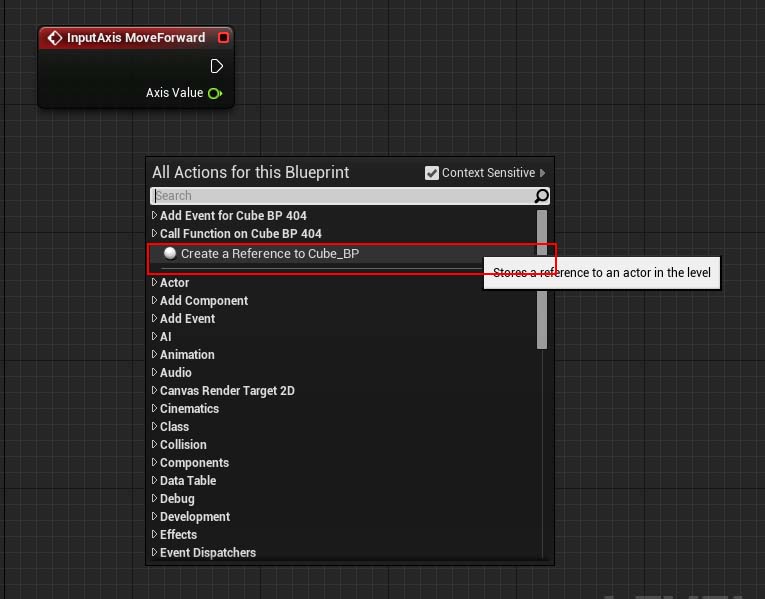
Task: Expand the Add Event category
Action: point(154,318)
